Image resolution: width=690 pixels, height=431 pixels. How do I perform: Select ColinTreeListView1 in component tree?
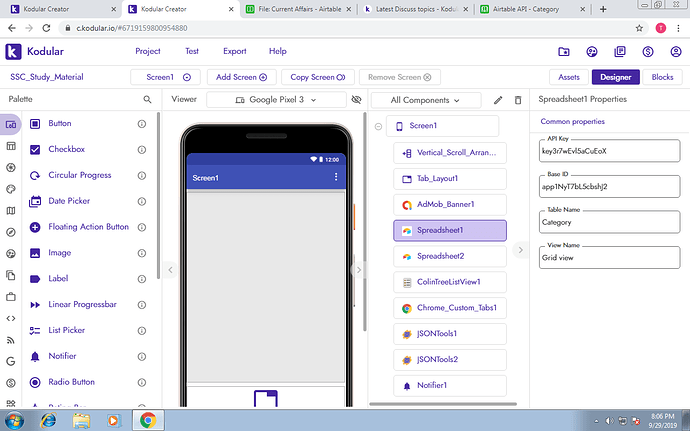click(450, 282)
